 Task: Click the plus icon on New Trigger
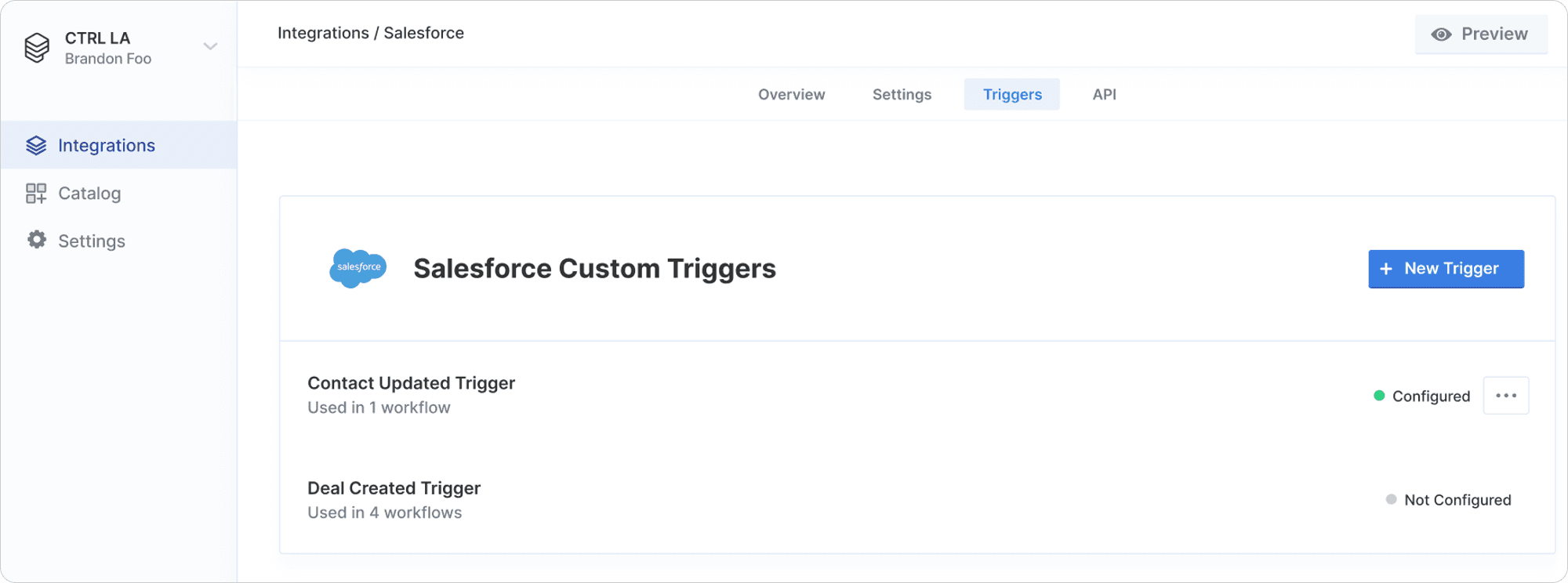[1386, 269]
